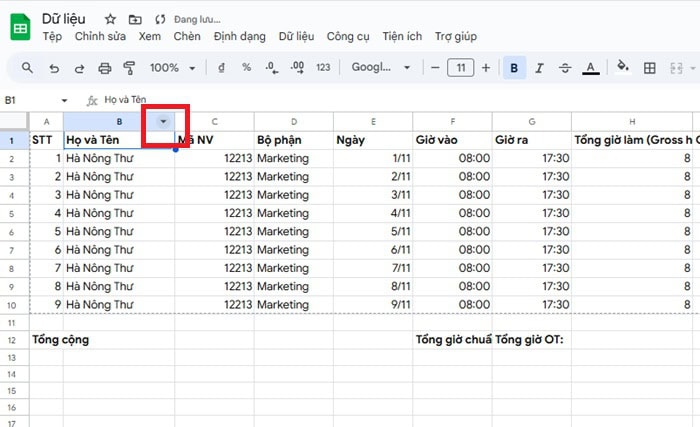Click the font size input field

pos(460,68)
